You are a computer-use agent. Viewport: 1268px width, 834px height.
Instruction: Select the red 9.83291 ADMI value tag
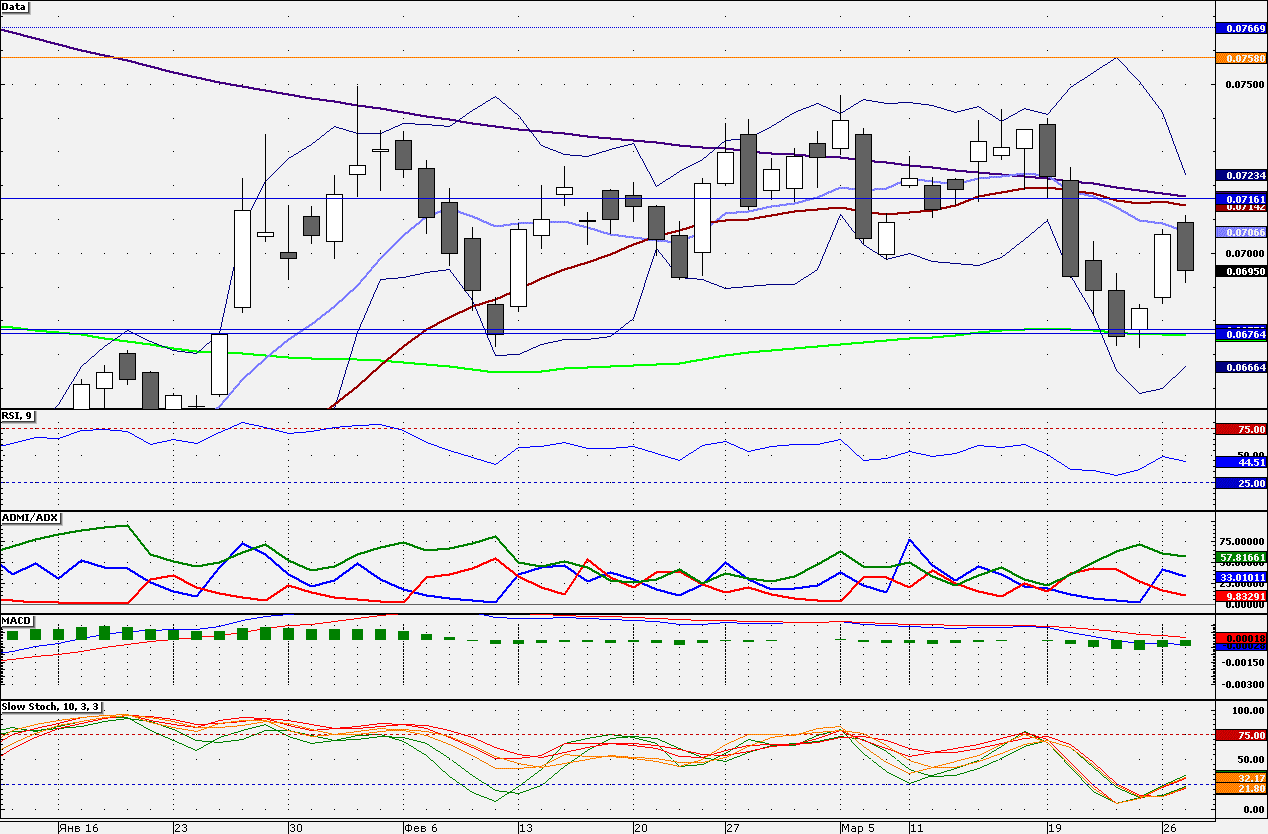[x=1241, y=595]
